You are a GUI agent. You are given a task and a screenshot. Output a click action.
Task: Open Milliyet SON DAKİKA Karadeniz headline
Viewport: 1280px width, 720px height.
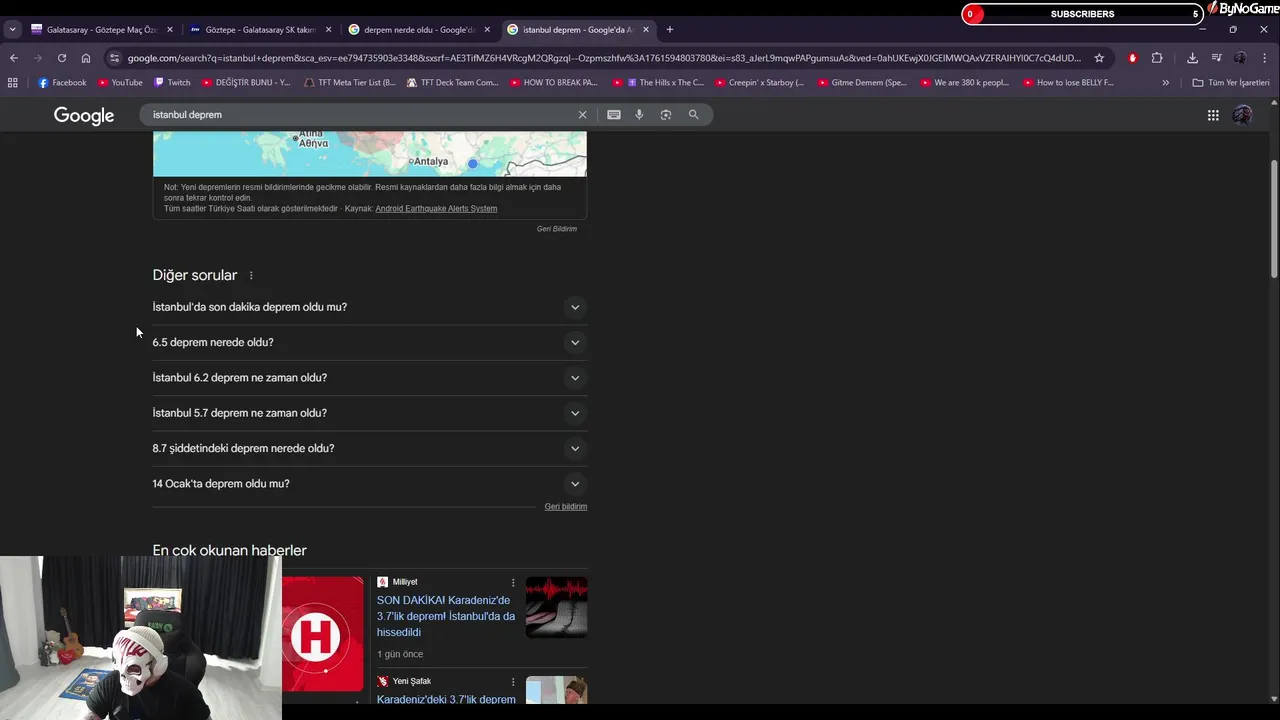pyautogui.click(x=446, y=616)
